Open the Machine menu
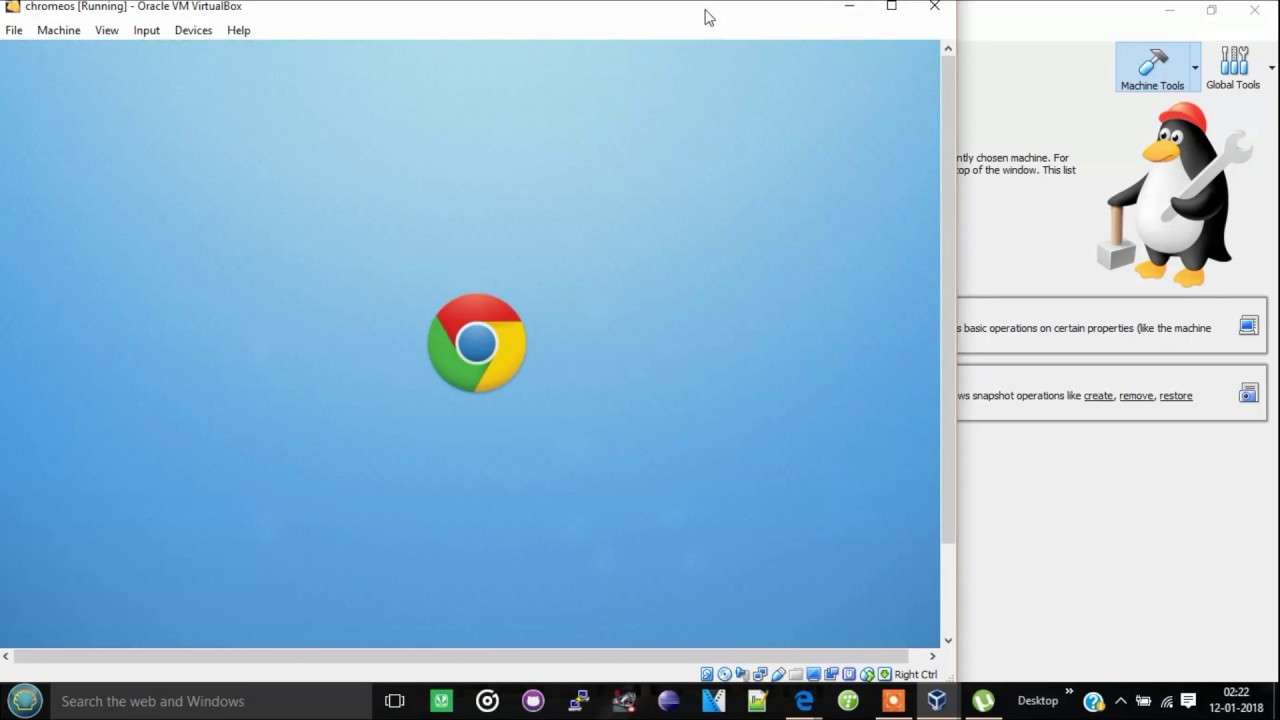The width and height of the screenshot is (1280, 720). (x=58, y=30)
